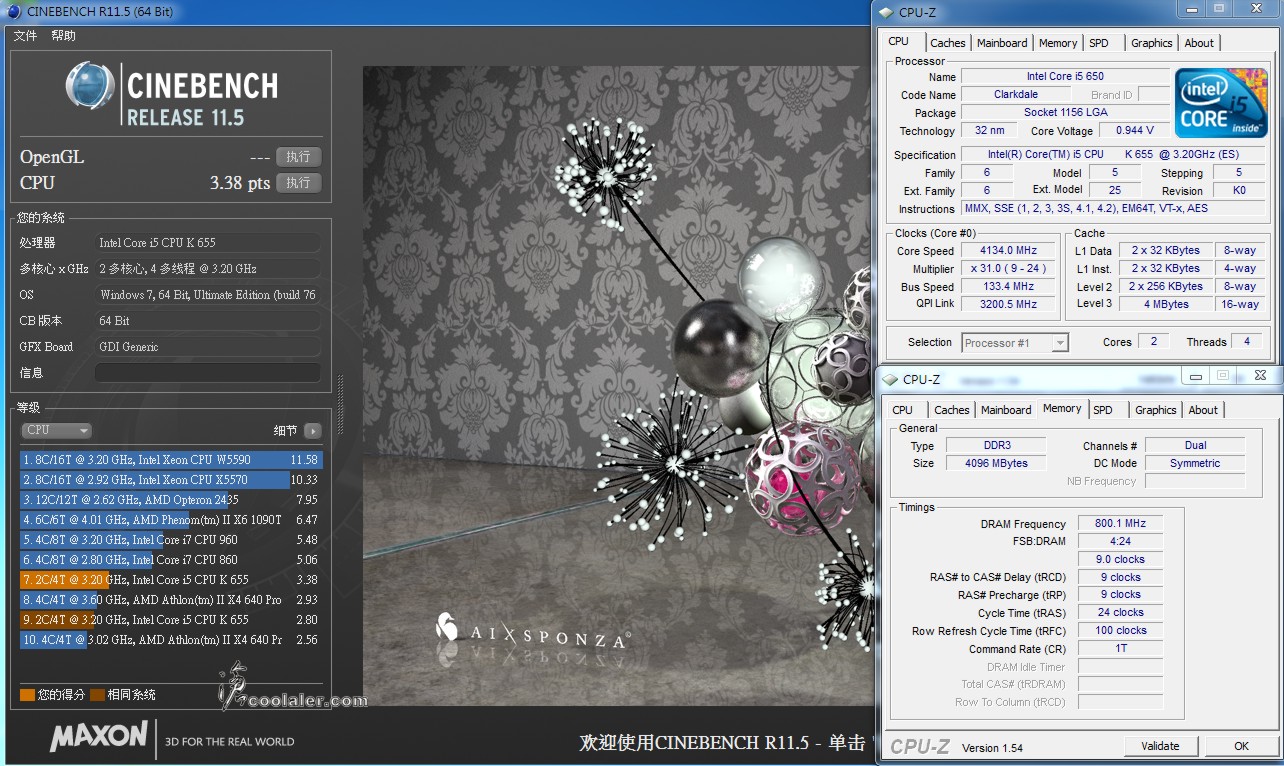1284x766 pixels.
Task: Select ranking row Intel Xeon CPU W5590
Action: point(170,460)
